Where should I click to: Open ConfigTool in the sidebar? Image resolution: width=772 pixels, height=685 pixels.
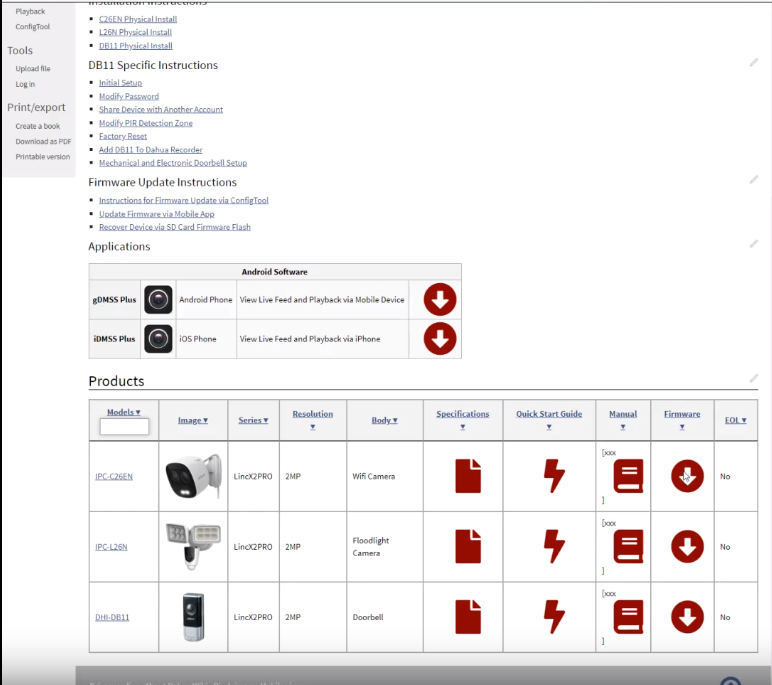coord(32,27)
